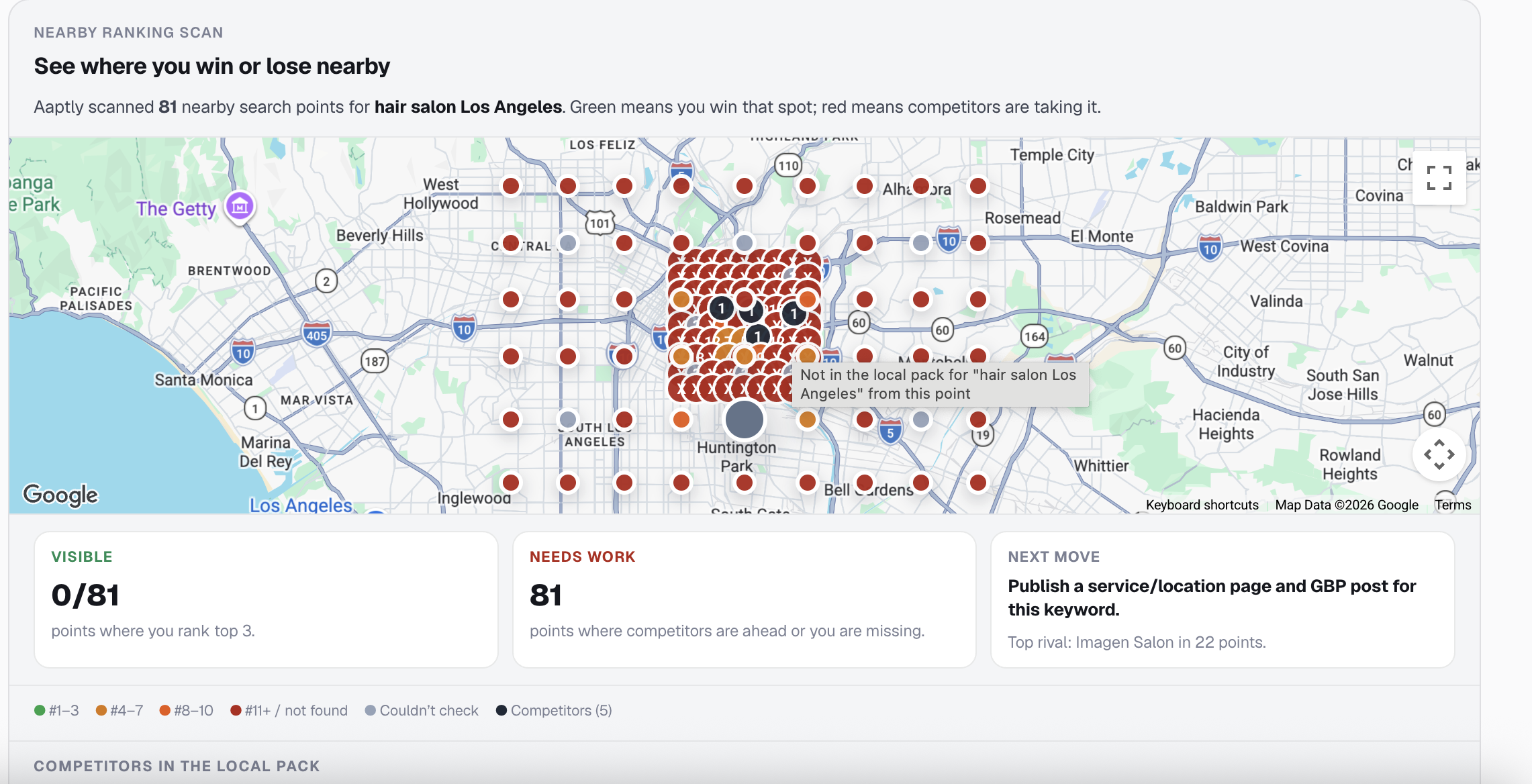Open the map camera pan control
The height and width of the screenshot is (784, 1532).
[1439, 454]
